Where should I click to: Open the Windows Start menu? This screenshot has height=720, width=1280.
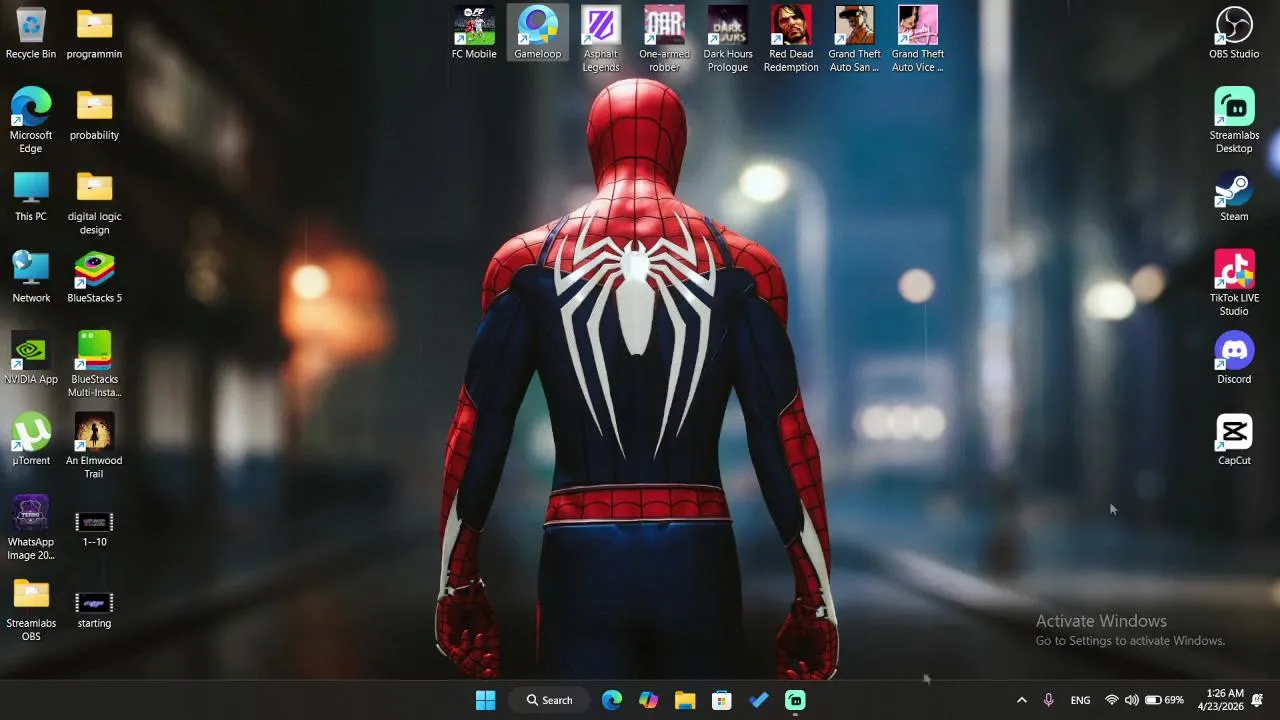click(485, 700)
